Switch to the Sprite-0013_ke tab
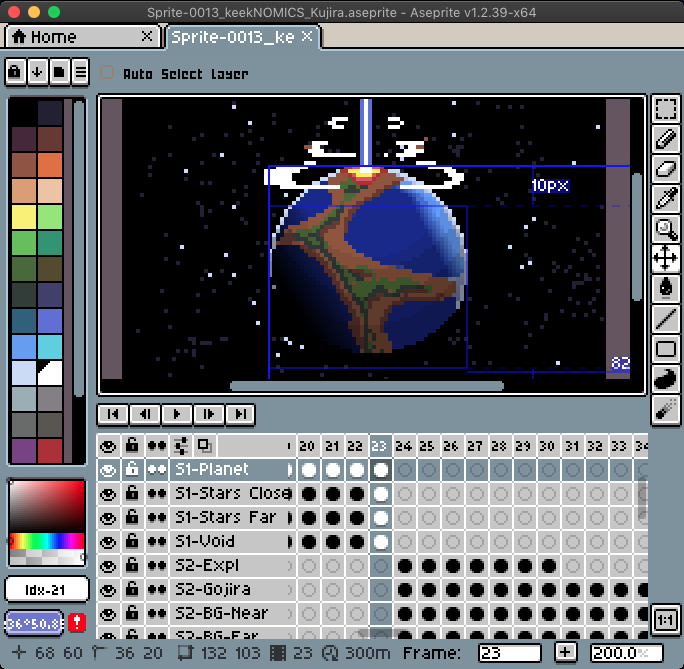The image size is (684, 669). pyautogui.click(x=243, y=37)
